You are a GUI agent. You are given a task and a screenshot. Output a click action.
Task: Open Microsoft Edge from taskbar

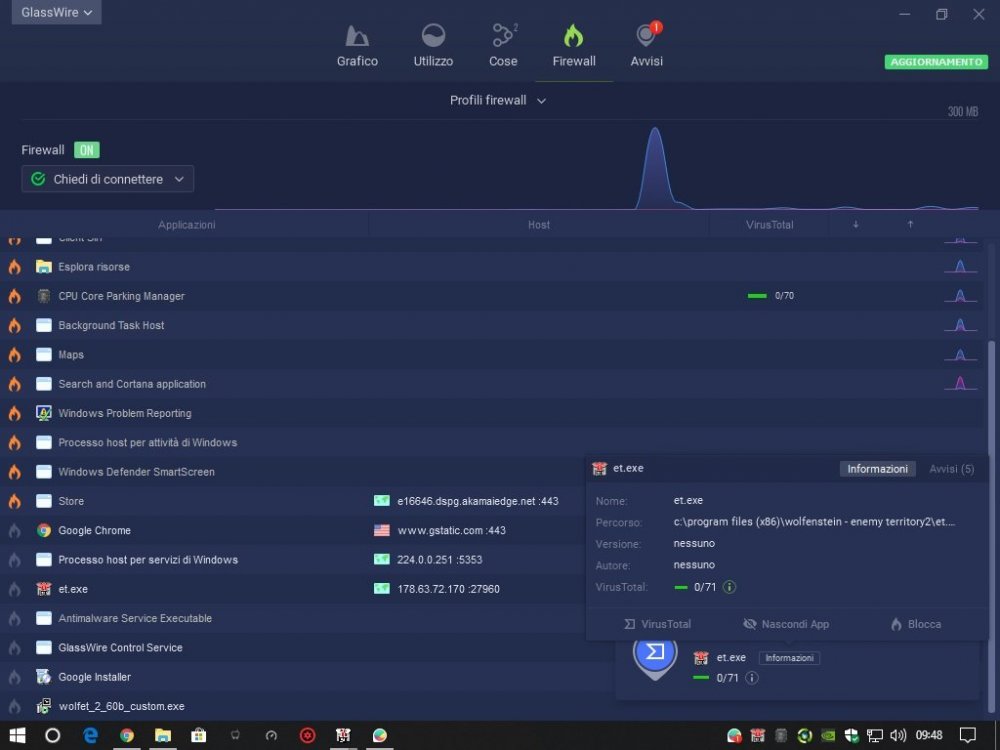tap(91, 735)
